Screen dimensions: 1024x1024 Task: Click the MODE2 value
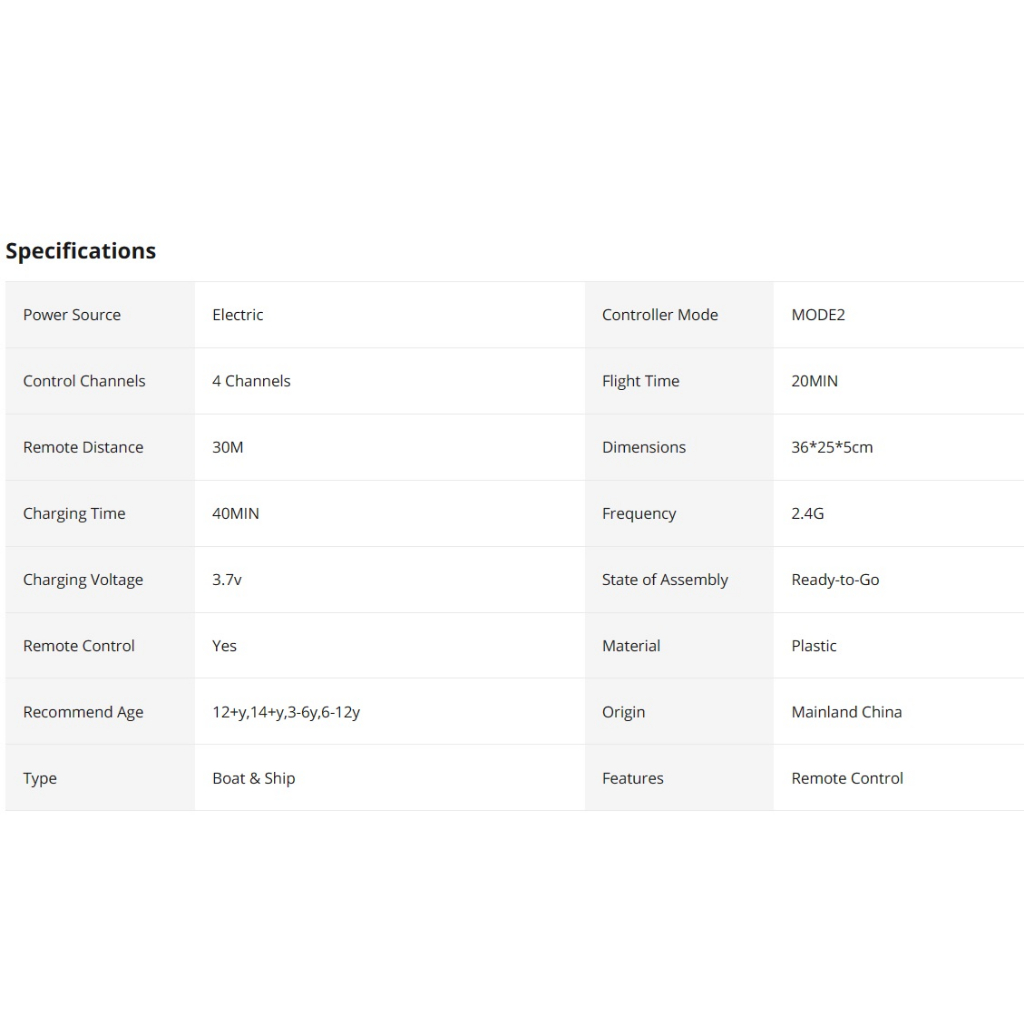click(818, 315)
